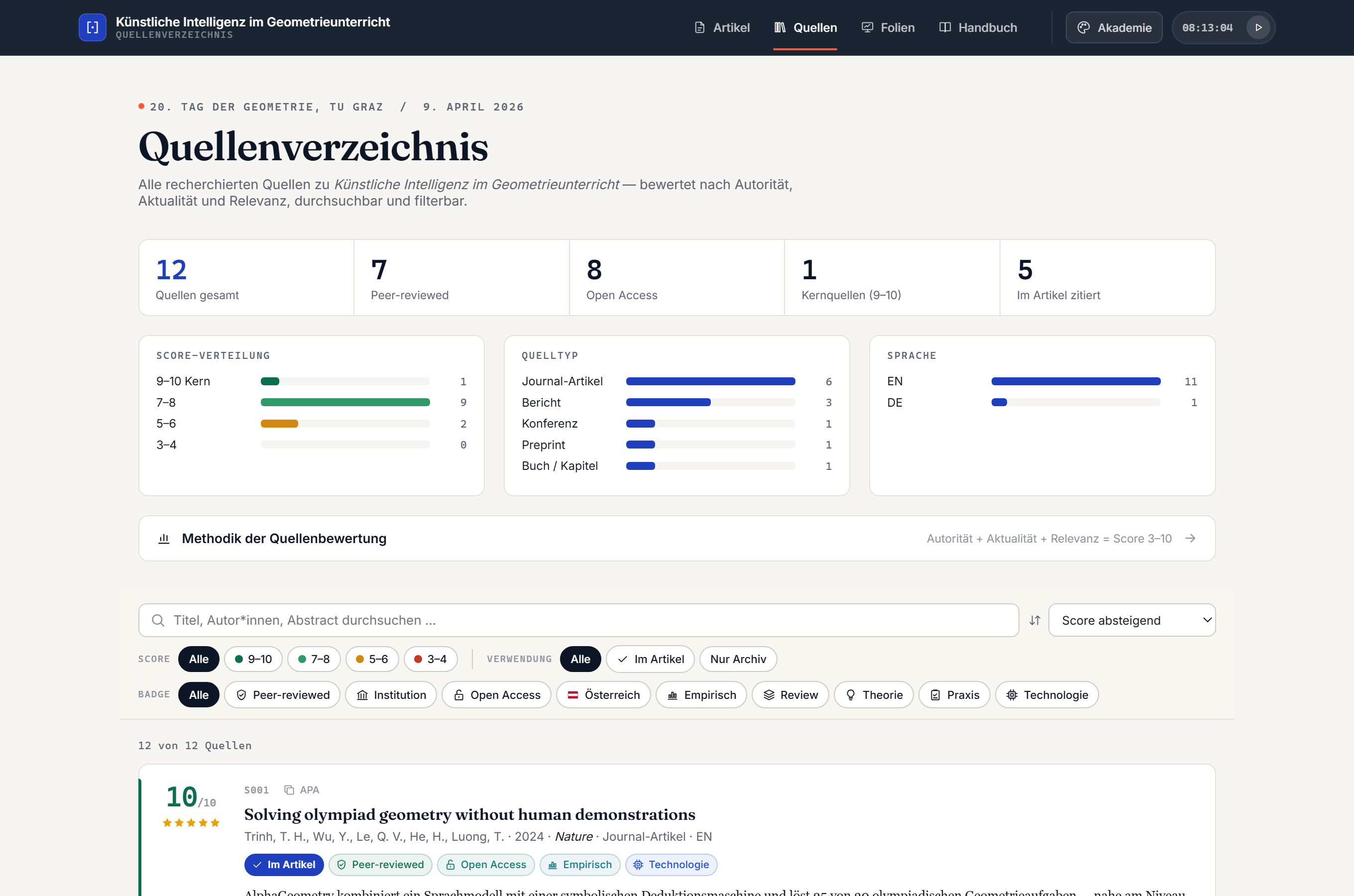Show only sources Im Artikel
The width and height of the screenshot is (1354, 896).
(650, 659)
